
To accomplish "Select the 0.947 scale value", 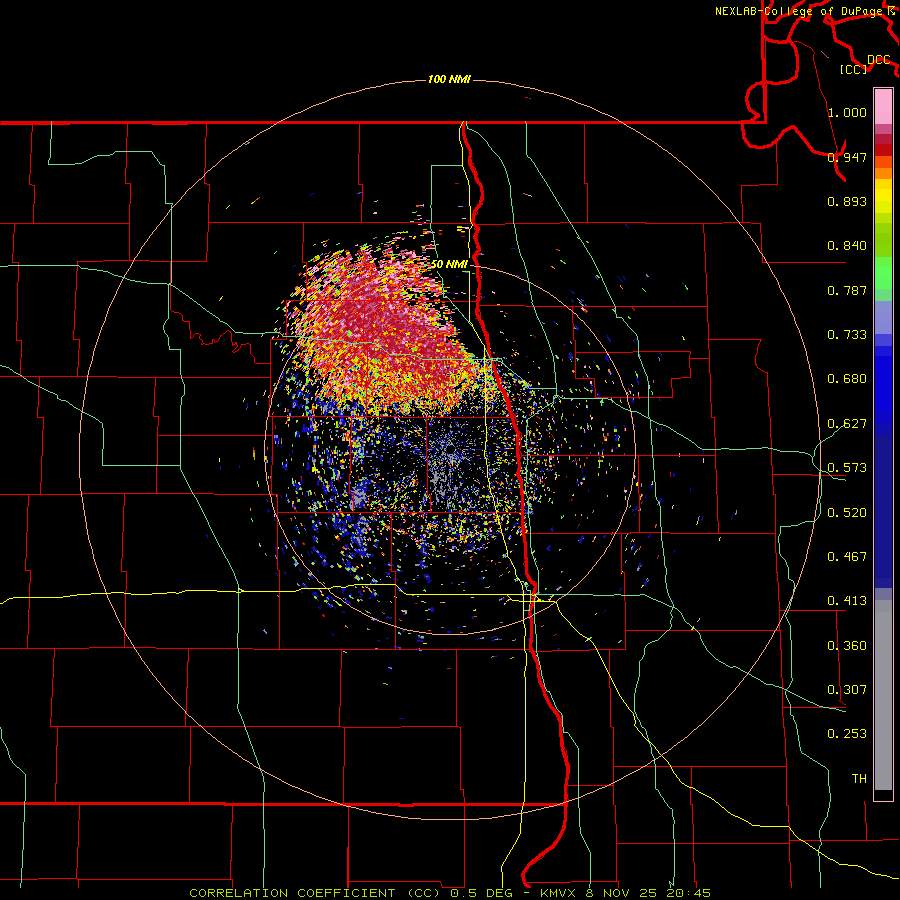I will pyautogui.click(x=847, y=157).
